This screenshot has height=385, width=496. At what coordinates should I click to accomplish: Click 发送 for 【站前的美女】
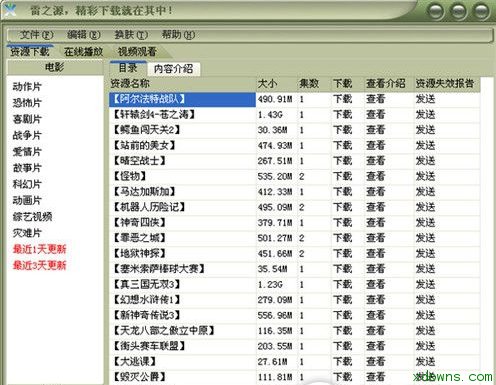pos(425,145)
